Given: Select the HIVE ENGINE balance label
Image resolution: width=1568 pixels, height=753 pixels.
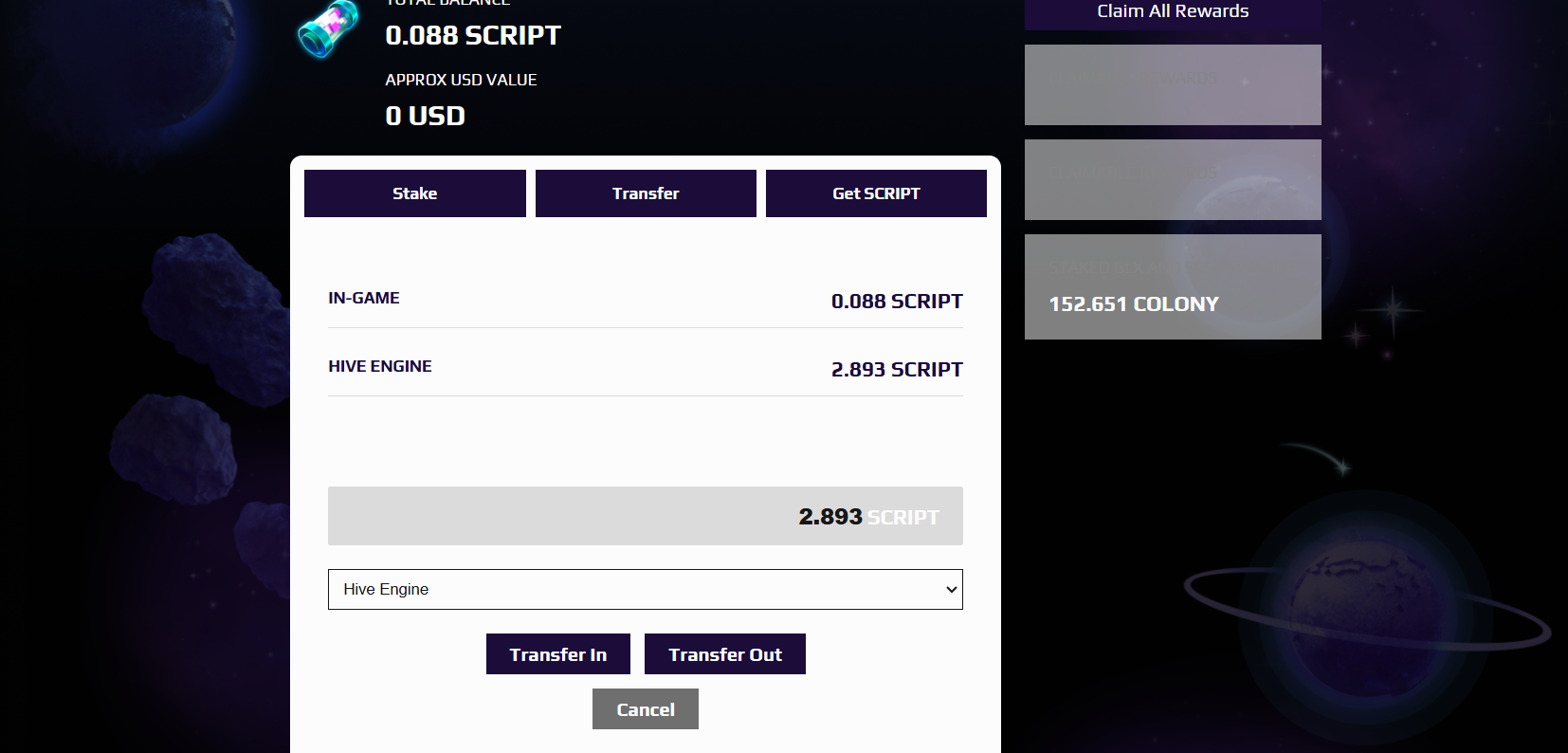Looking at the screenshot, I should [380, 366].
